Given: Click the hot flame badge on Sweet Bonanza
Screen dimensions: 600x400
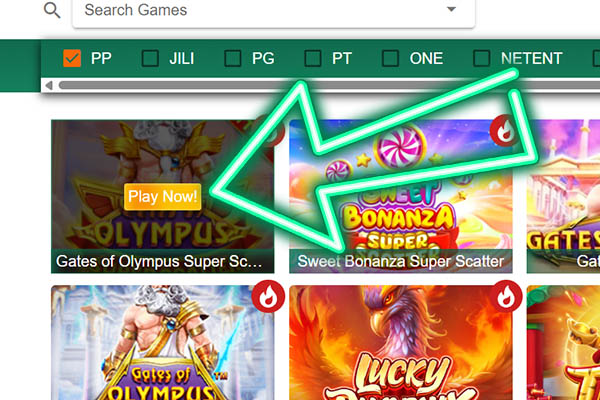Looking at the screenshot, I should coord(506,131).
